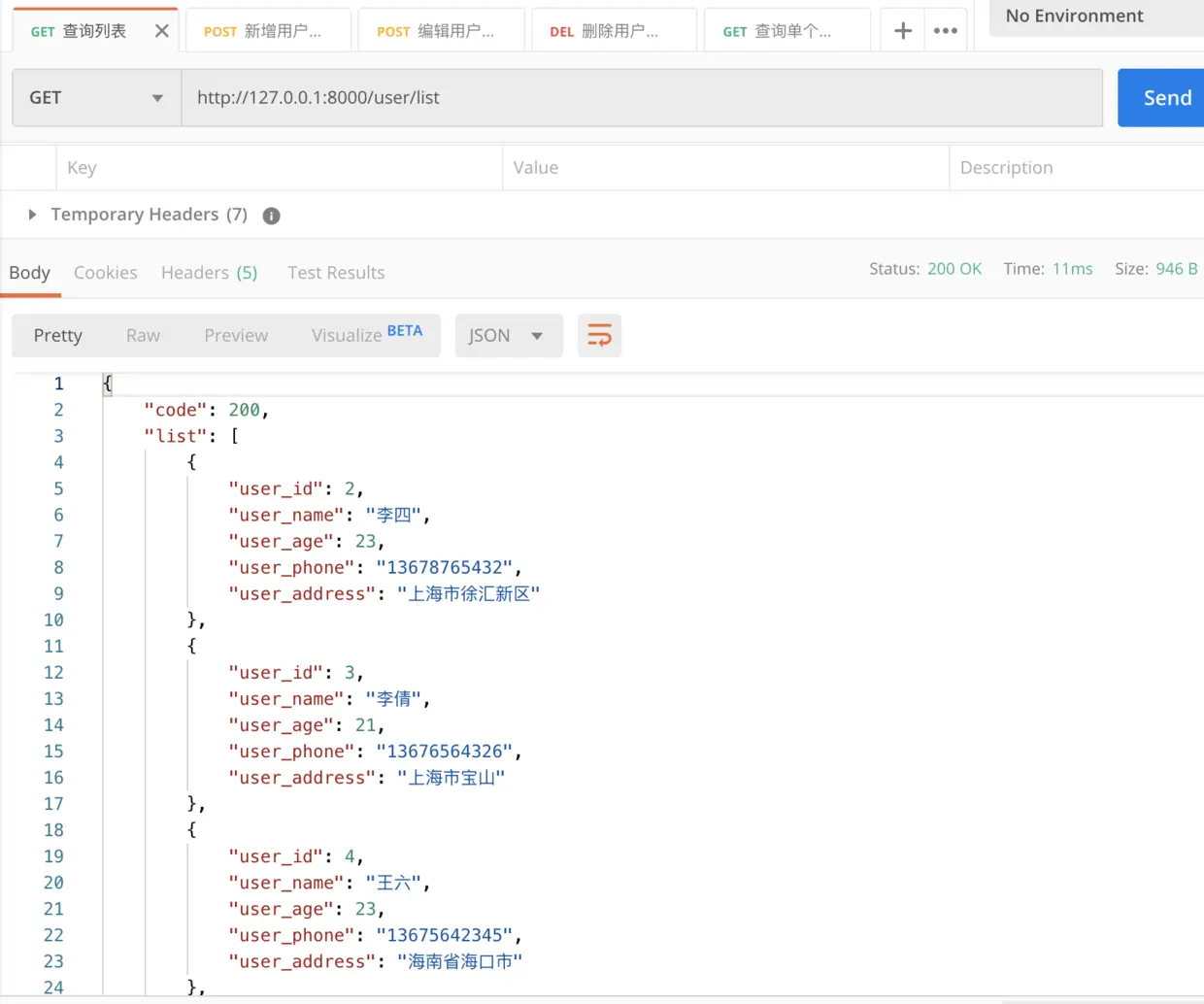This screenshot has width=1204, height=1004.
Task: Switch to the GET 查询单个 tab
Action: 786,31
